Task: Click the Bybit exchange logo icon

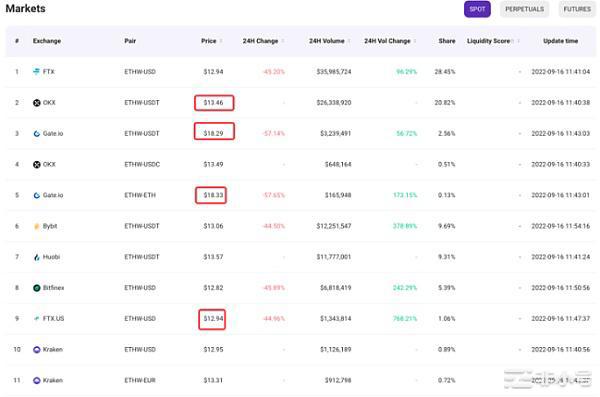Action: coord(37,226)
